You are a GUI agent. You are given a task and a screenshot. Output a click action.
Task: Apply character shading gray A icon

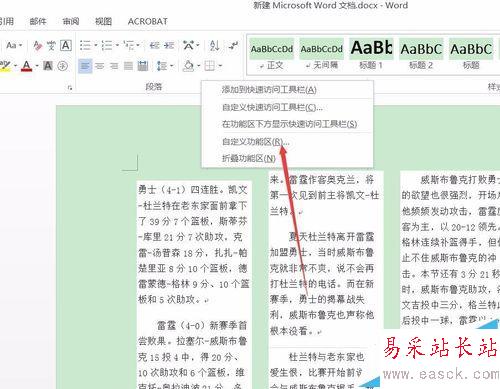click(48, 66)
